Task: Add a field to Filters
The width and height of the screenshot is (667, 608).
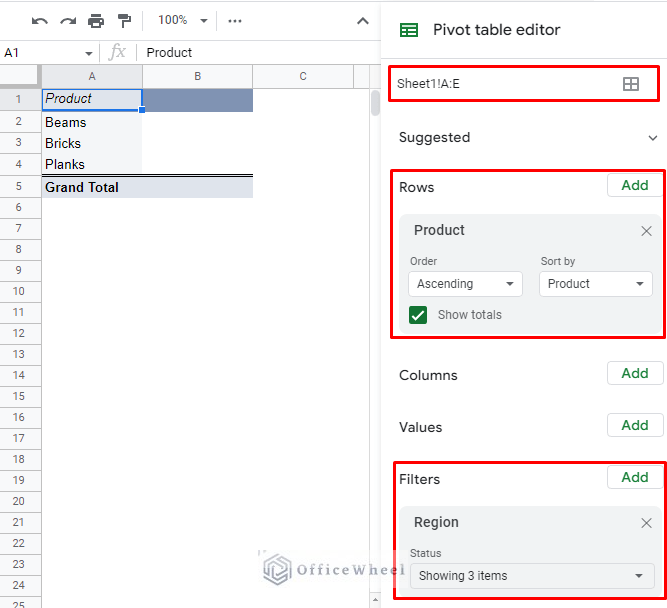Action: tap(635, 477)
